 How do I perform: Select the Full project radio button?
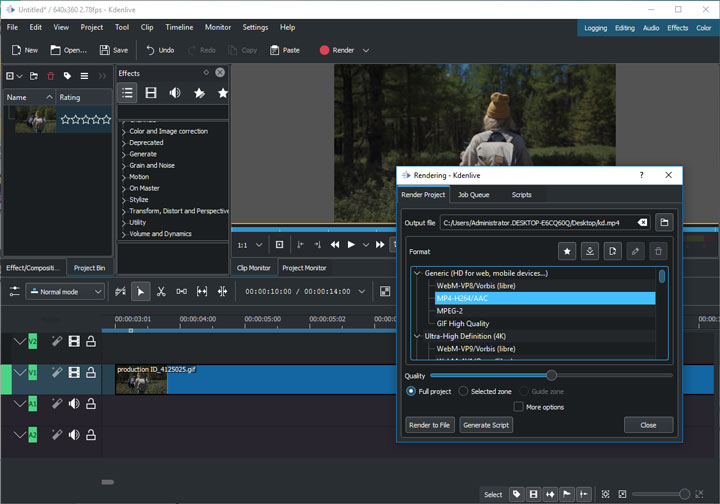click(x=411, y=391)
